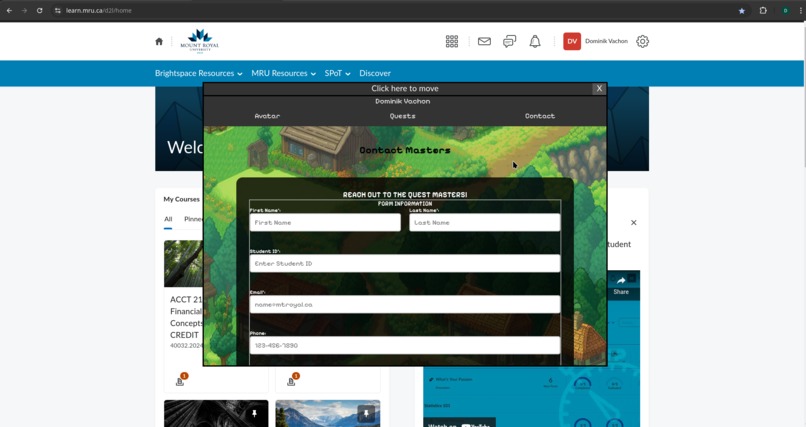The width and height of the screenshot is (806, 427).
Task: Switch to the Avatar tab
Action: (x=267, y=116)
